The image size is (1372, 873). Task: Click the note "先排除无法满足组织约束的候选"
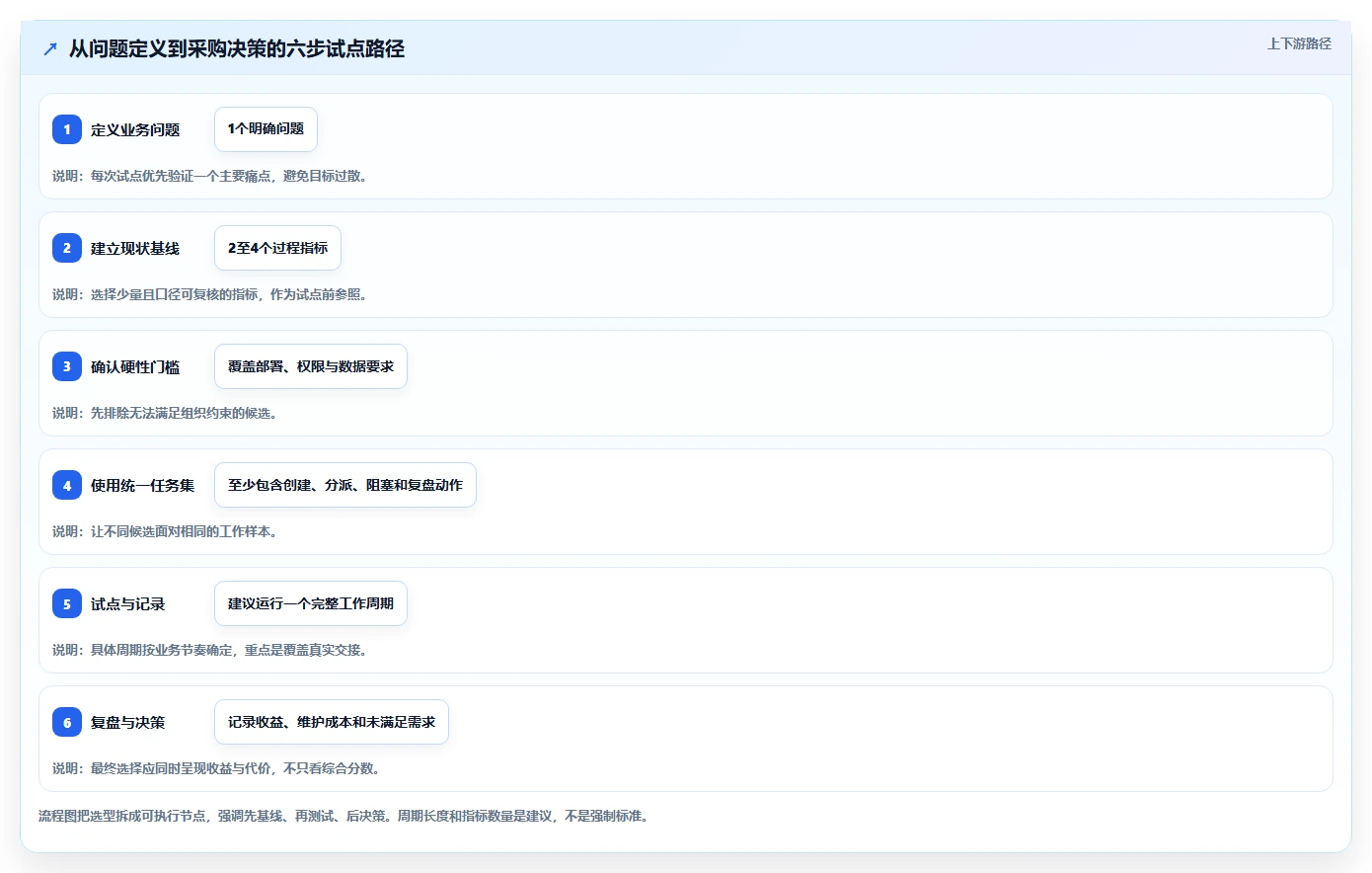(x=181, y=413)
